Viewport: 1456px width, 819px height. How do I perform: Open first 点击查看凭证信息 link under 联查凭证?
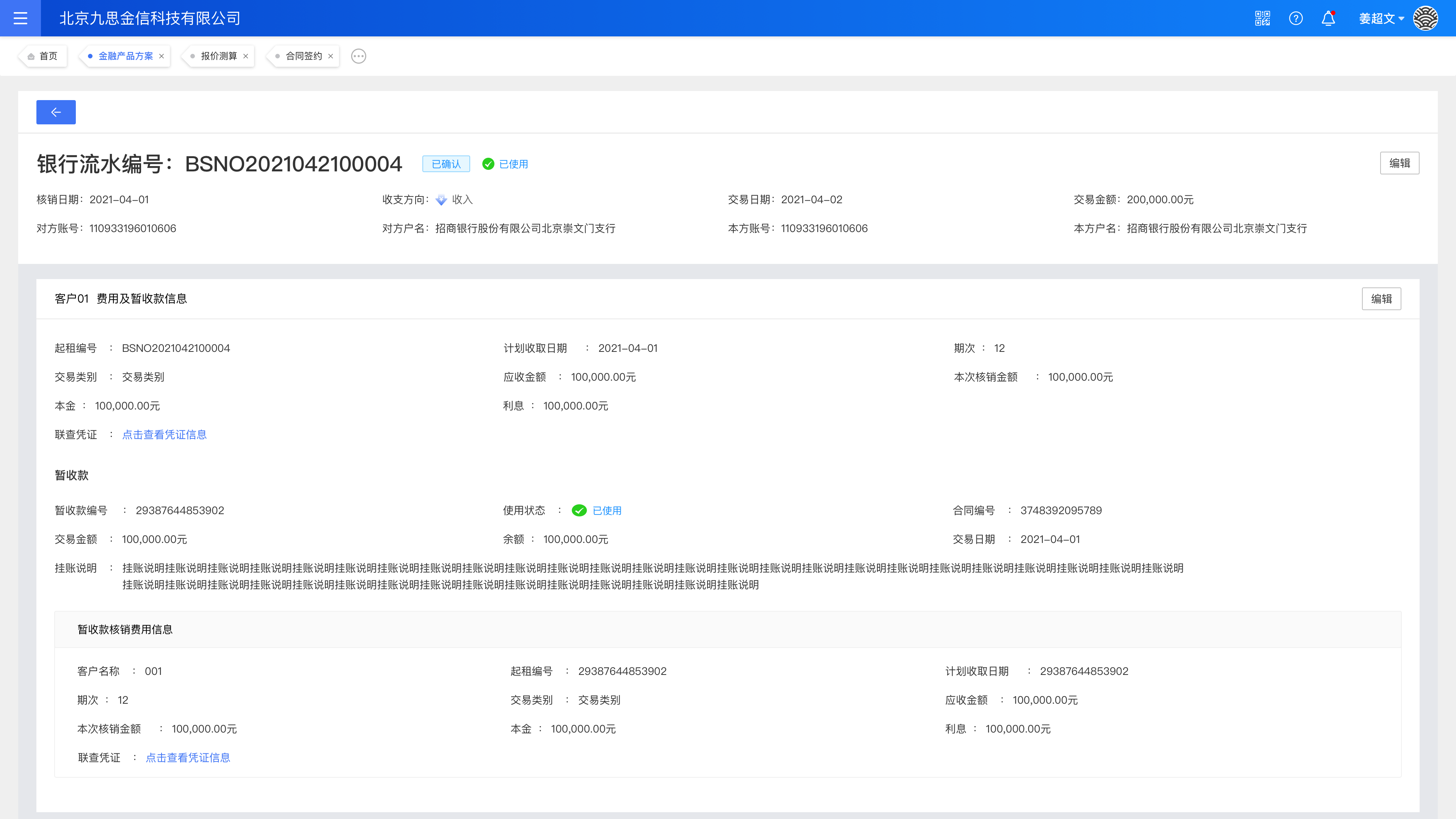tap(165, 435)
